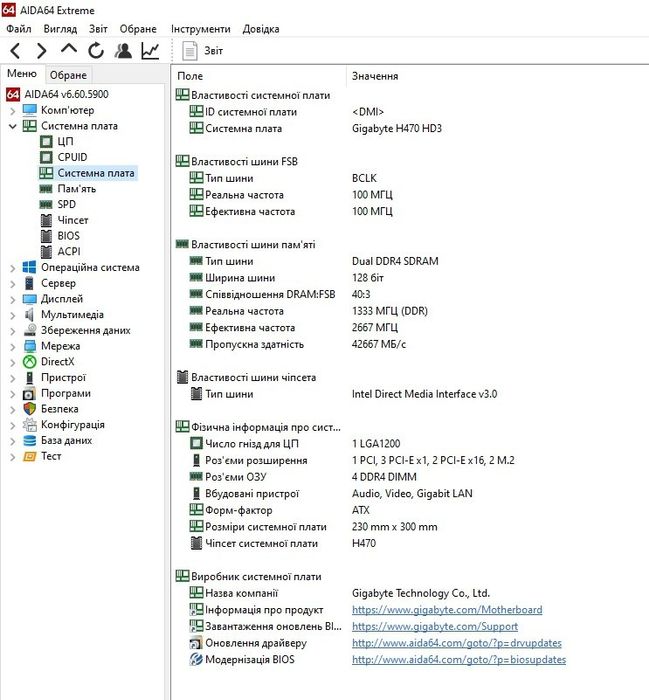Expand the Дисплей tree node
The image size is (649, 700).
click(x=12, y=299)
